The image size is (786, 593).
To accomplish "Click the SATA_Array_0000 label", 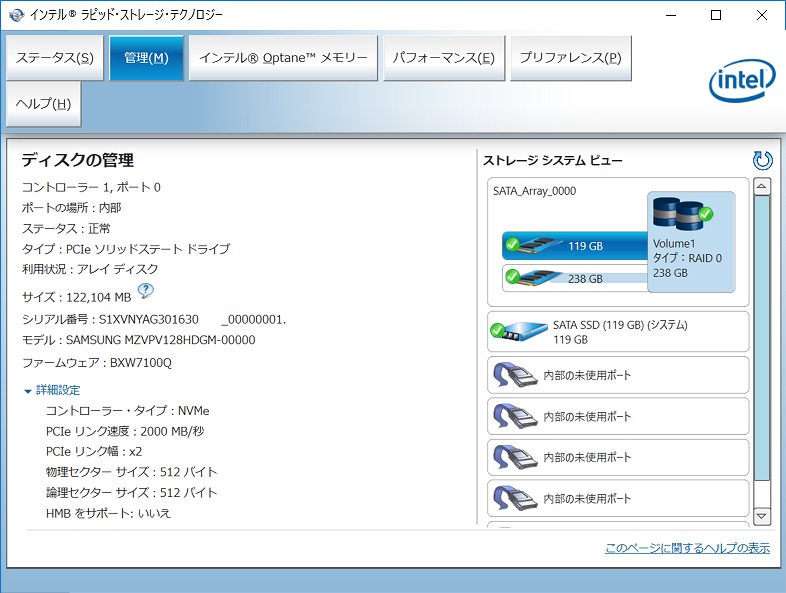I will click(x=534, y=191).
